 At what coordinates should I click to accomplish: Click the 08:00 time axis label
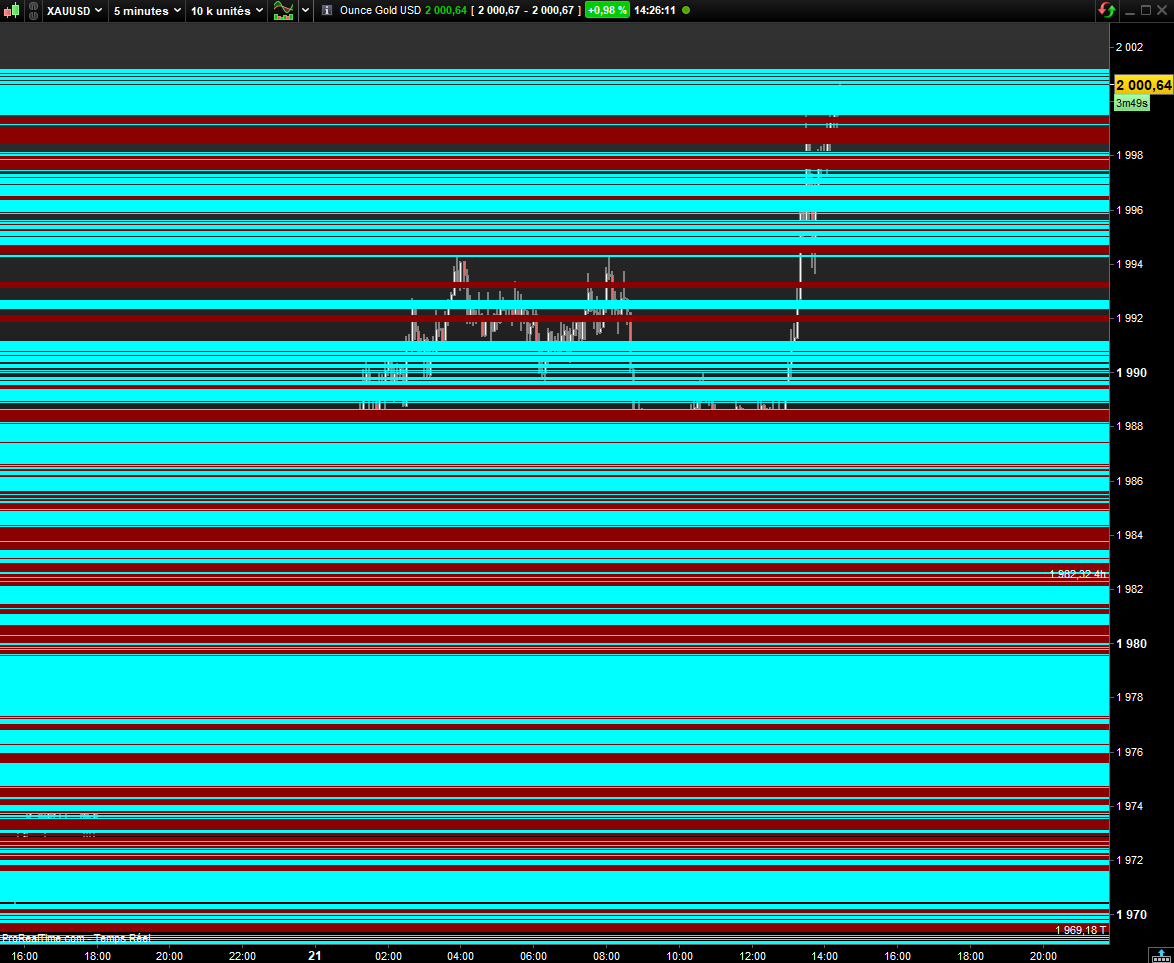(606, 956)
